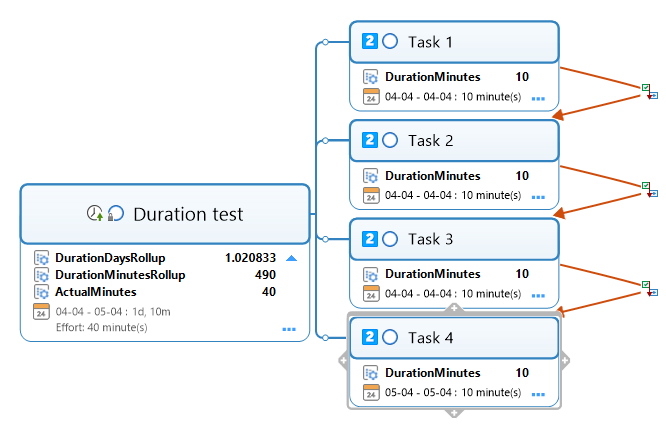Select the Task 4 topic title
Viewport: 666px width, 438px height.
[x=431, y=338]
